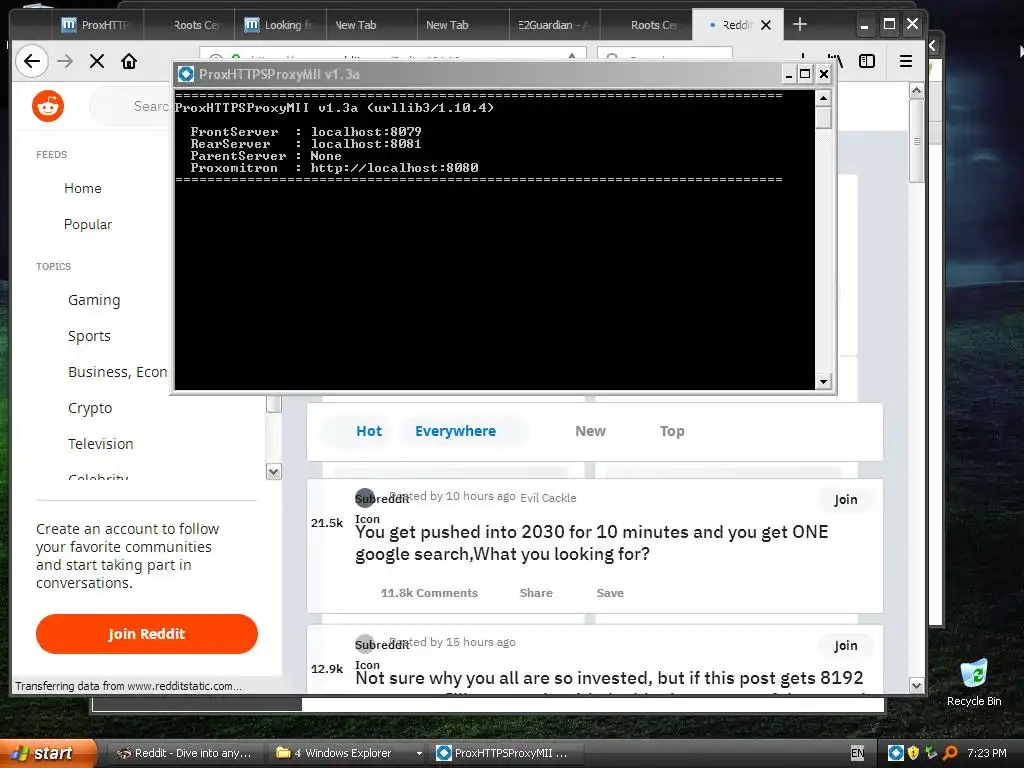
Task: Click the shield icon in system tray
Action: pyautogui.click(x=914, y=753)
